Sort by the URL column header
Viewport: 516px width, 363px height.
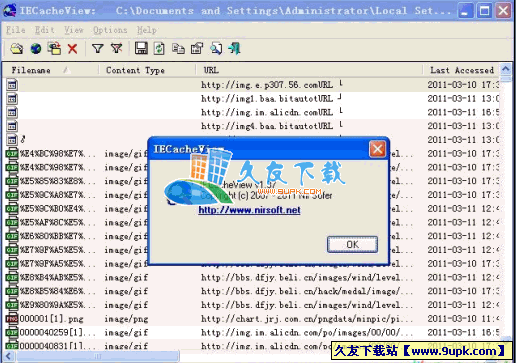309,70
